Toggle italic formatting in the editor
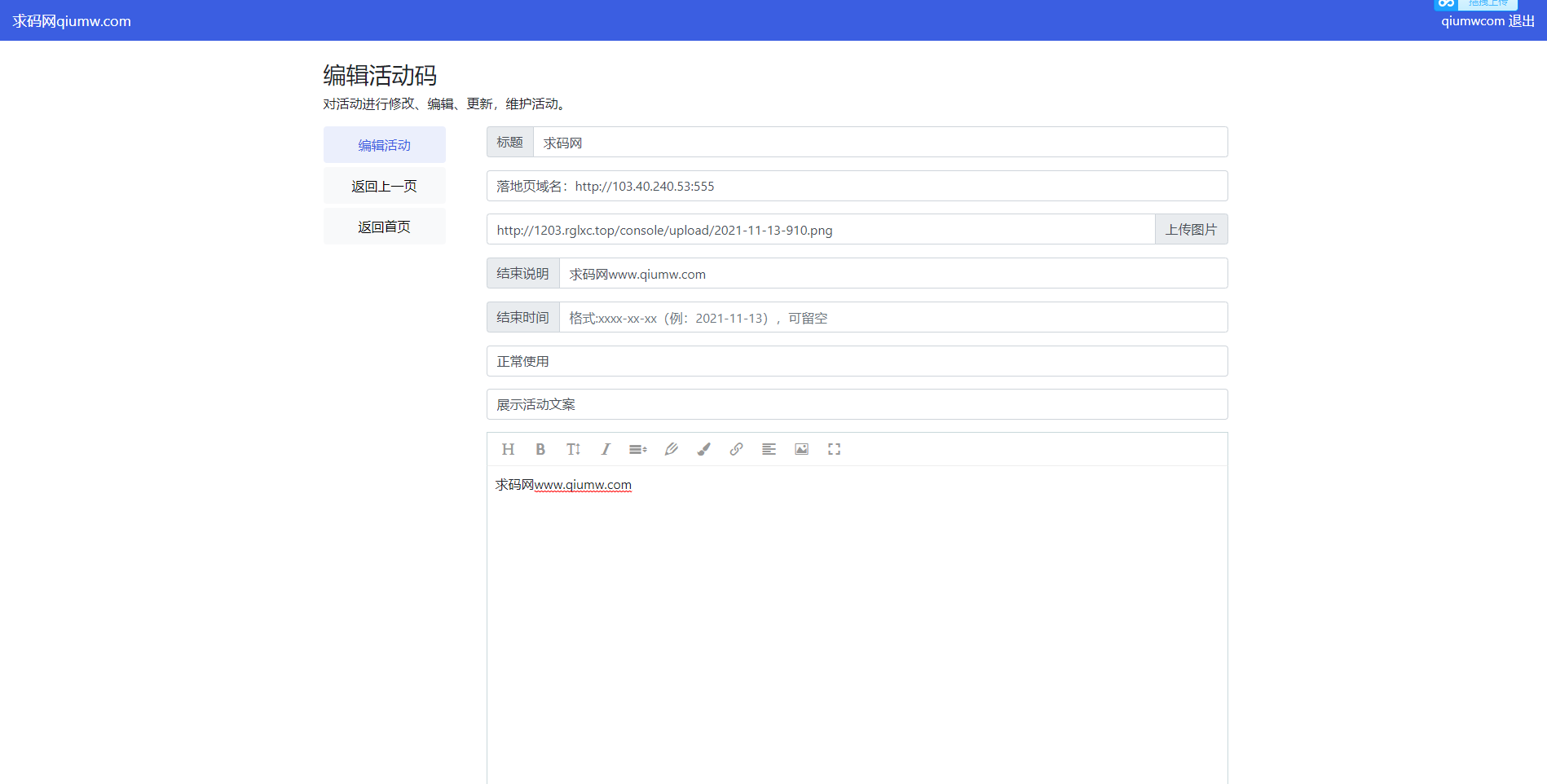1547x784 pixels. [606, 449]
